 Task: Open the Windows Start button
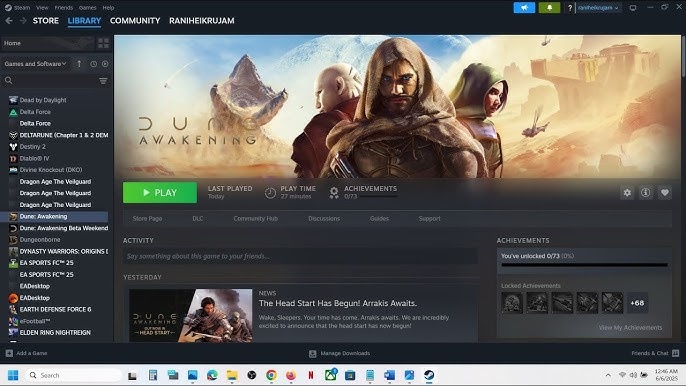point(13,375)
